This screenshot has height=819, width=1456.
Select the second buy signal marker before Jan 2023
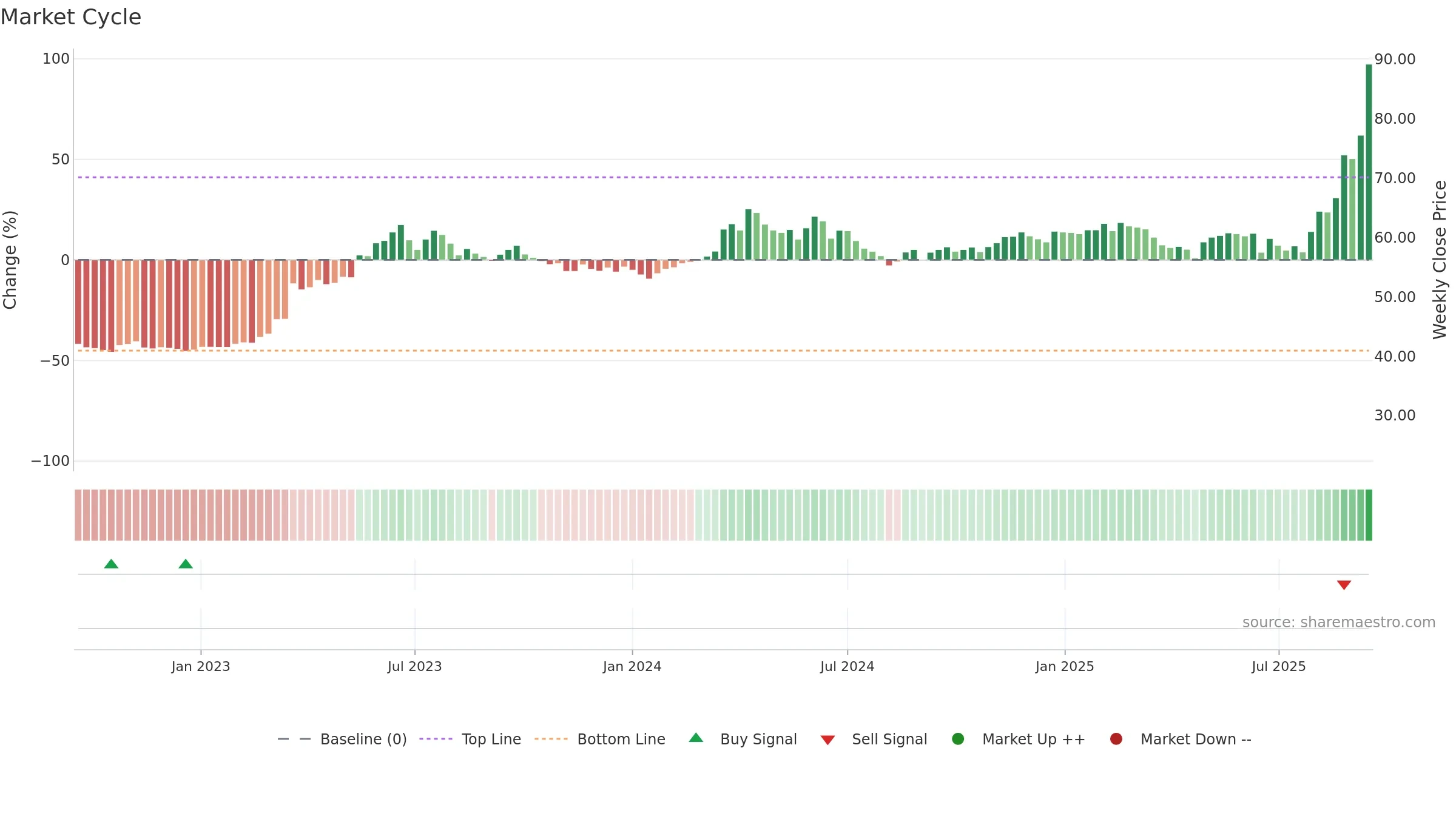click(186, 564)
